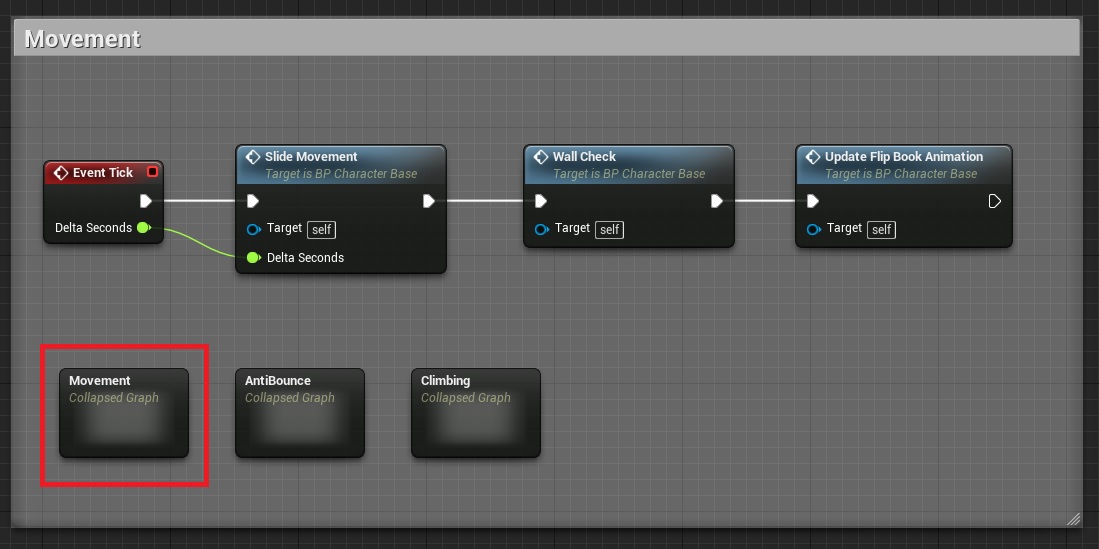Click the Event Tick node's diamond icon
The image size is (1099, 549).
(x=61, y=173)
